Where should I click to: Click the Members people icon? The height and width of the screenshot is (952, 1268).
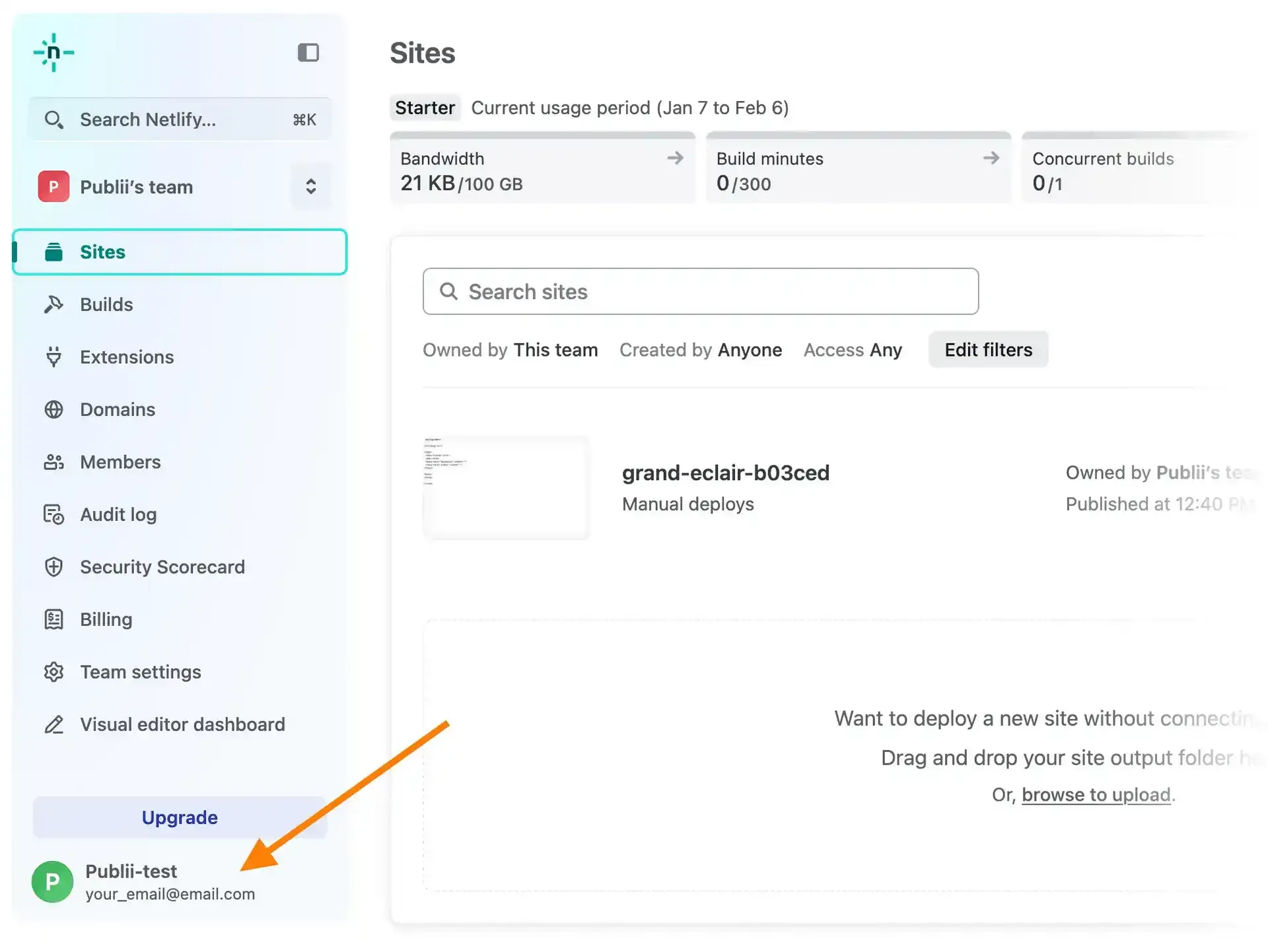click(x=53, y=462)
